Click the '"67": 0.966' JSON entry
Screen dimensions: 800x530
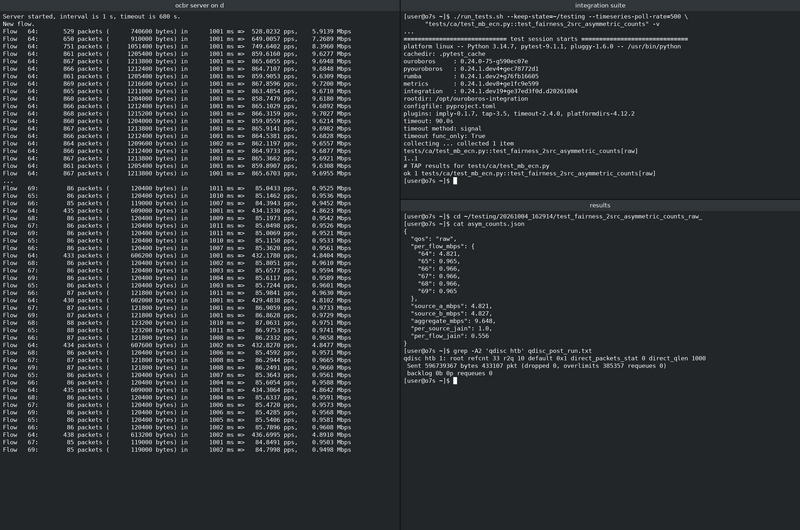pos(439,276)
